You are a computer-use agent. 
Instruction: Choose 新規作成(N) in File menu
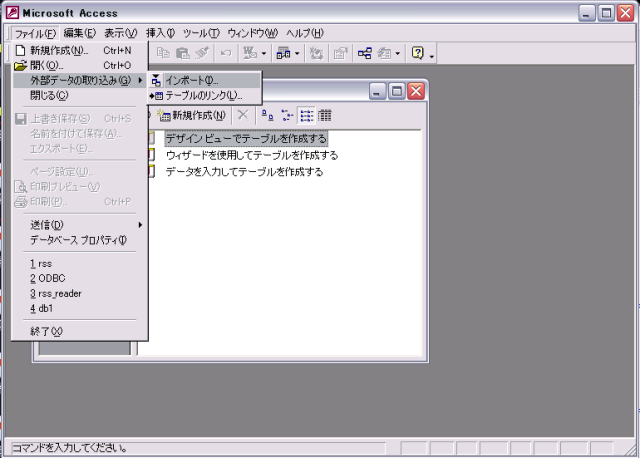[80, 50]
